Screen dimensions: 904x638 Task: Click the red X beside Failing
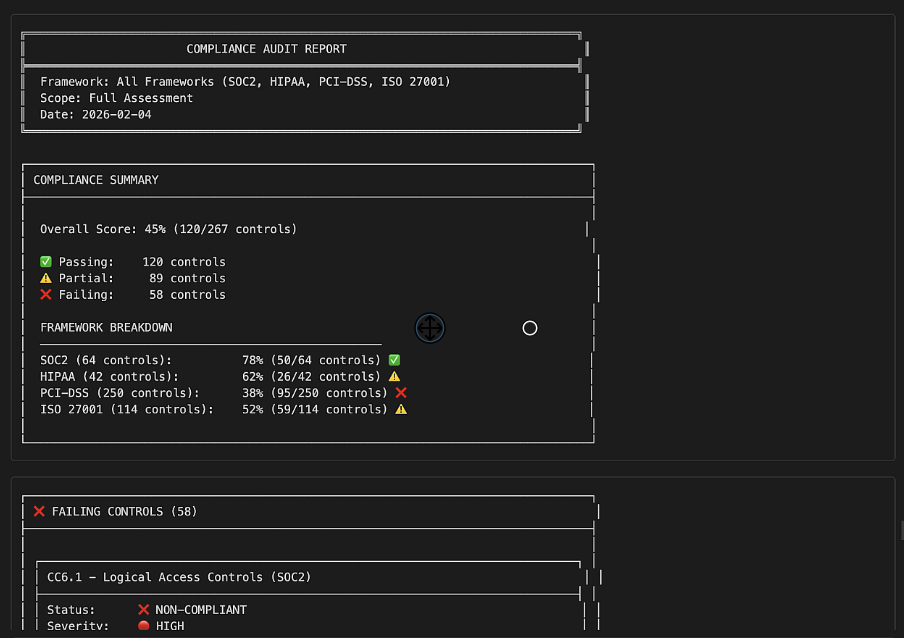point(46,295)
